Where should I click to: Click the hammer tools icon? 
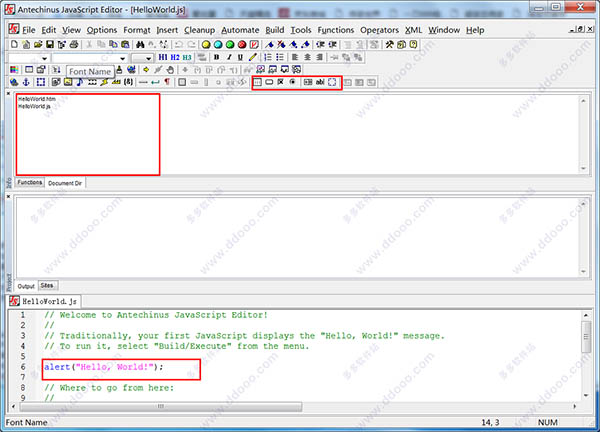(x=389, y=44)
